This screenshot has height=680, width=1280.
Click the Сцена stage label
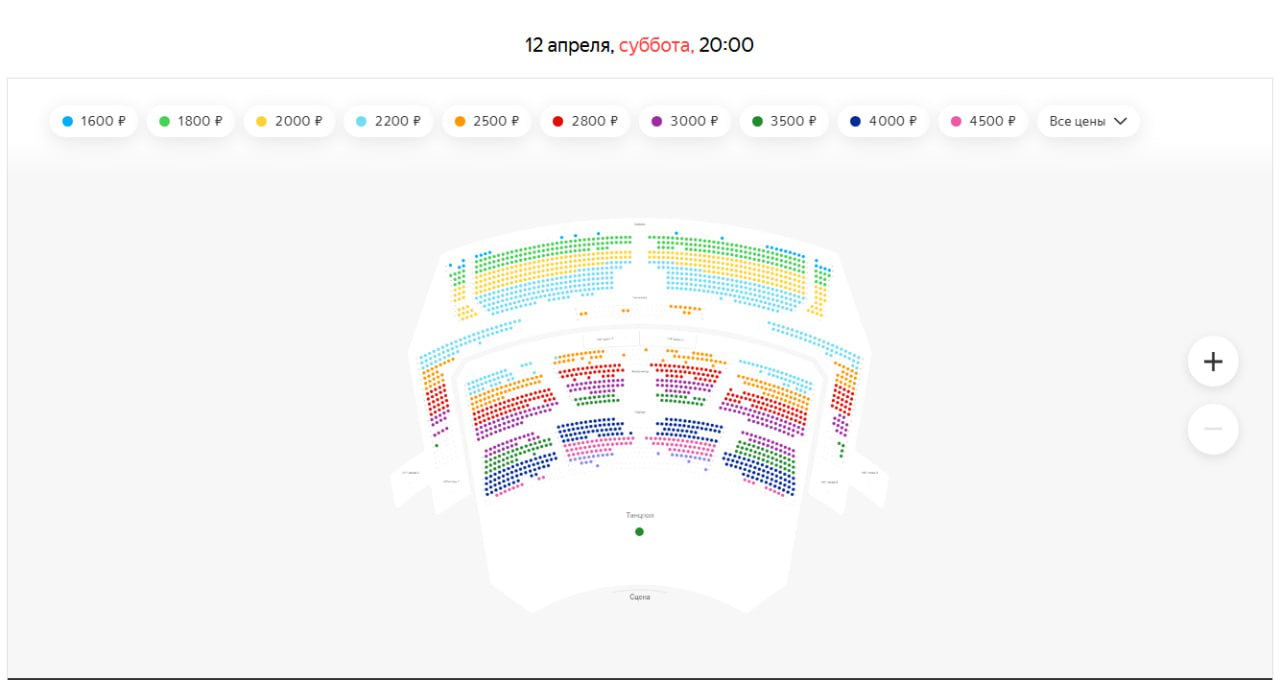[639, 597]
